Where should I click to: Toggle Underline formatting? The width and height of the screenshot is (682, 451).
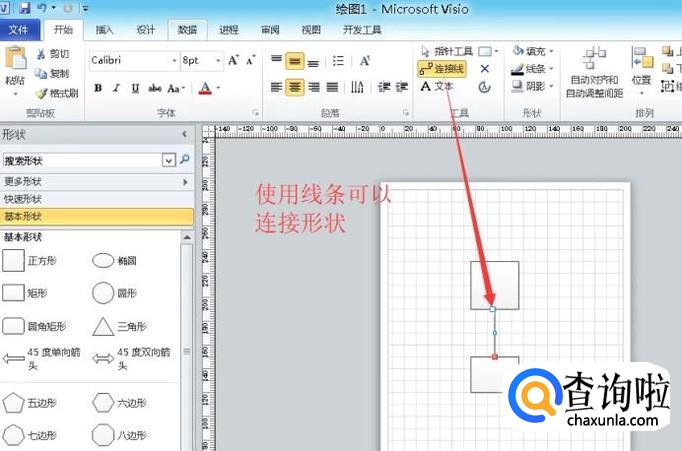pos(135,88)
